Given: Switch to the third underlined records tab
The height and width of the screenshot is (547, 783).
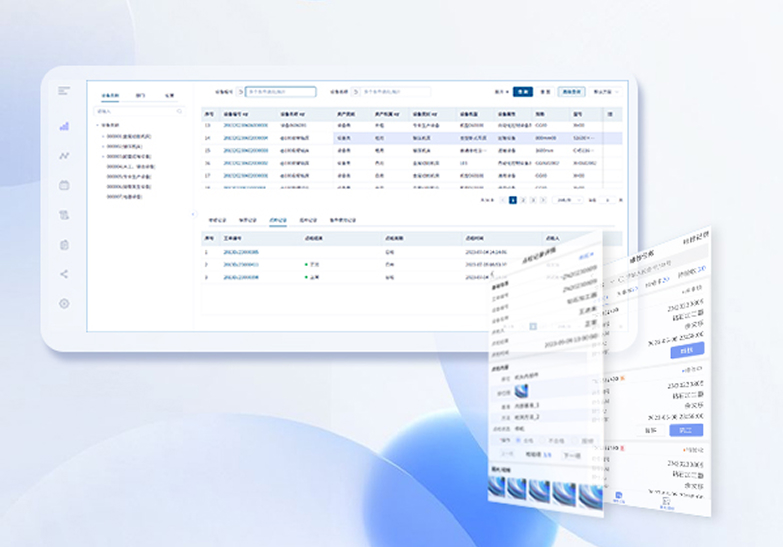Looking at the screenshot, I should click(x=277, y=219).
